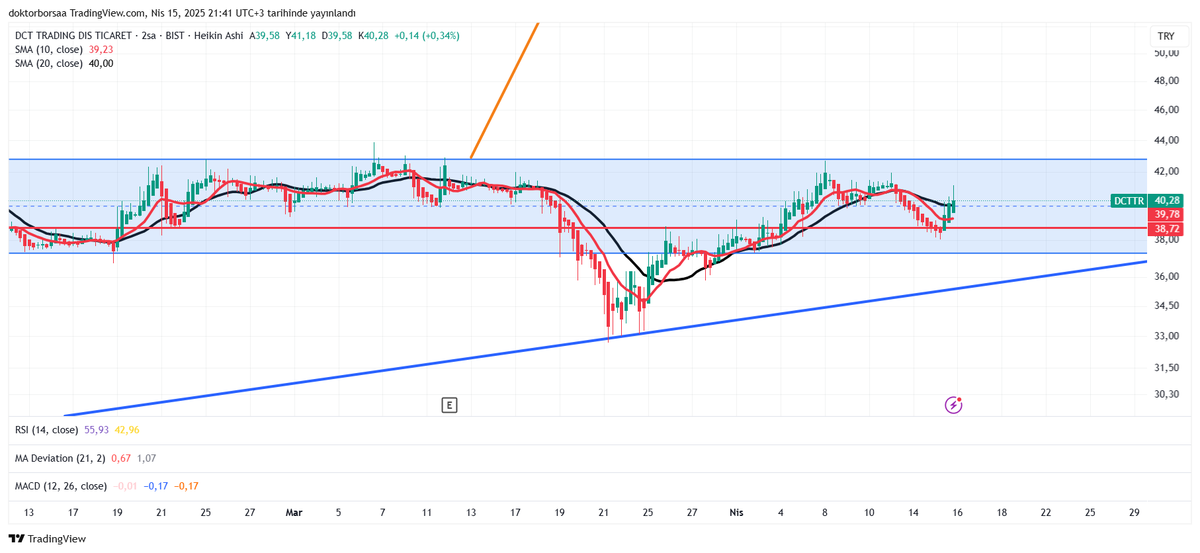Click the DCT TRADING DIS TICARET title
The height and width of the screenshot is (553, 1200).
pyautogui.click(x=75, y=35)
